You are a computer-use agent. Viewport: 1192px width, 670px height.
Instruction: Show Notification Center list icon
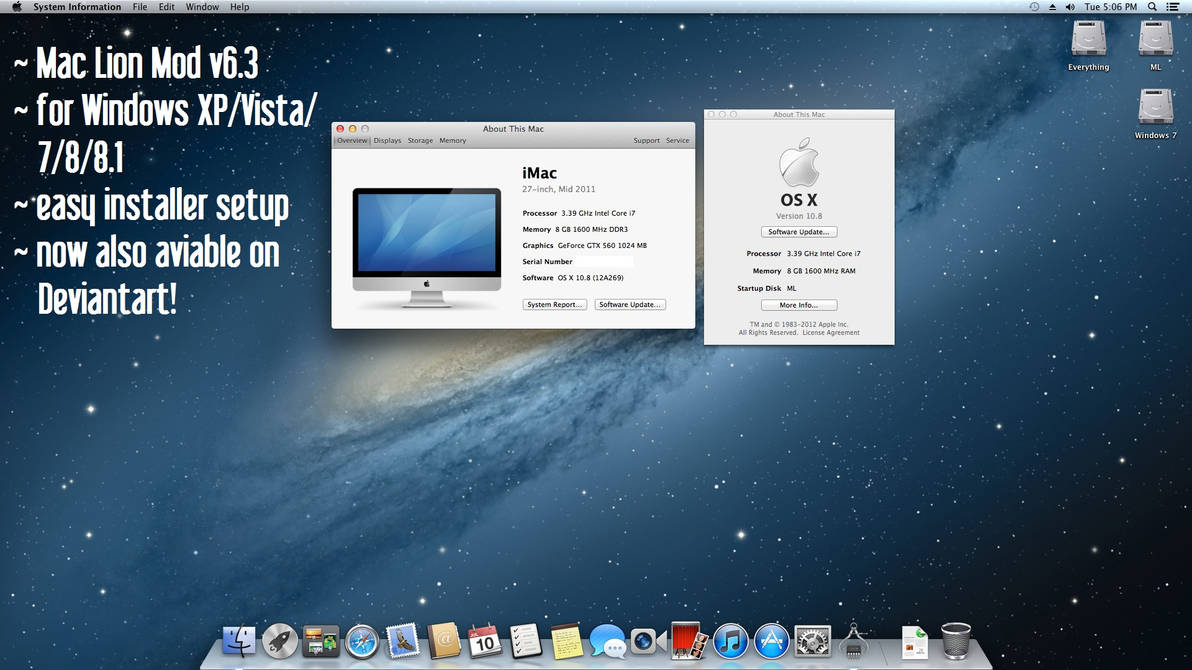click(x=1173, y=7)
